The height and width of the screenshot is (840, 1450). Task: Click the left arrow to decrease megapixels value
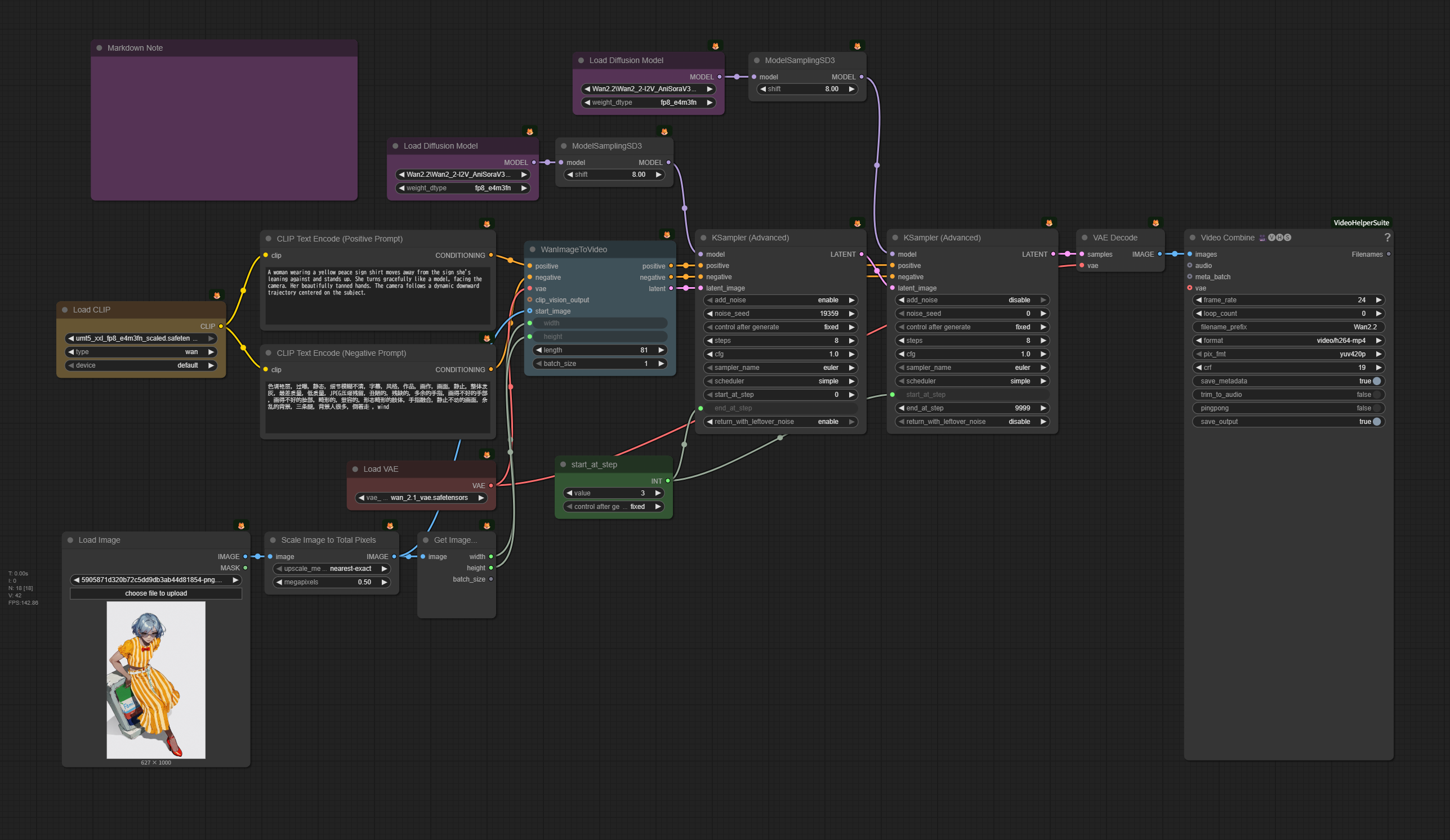point(280,582)
